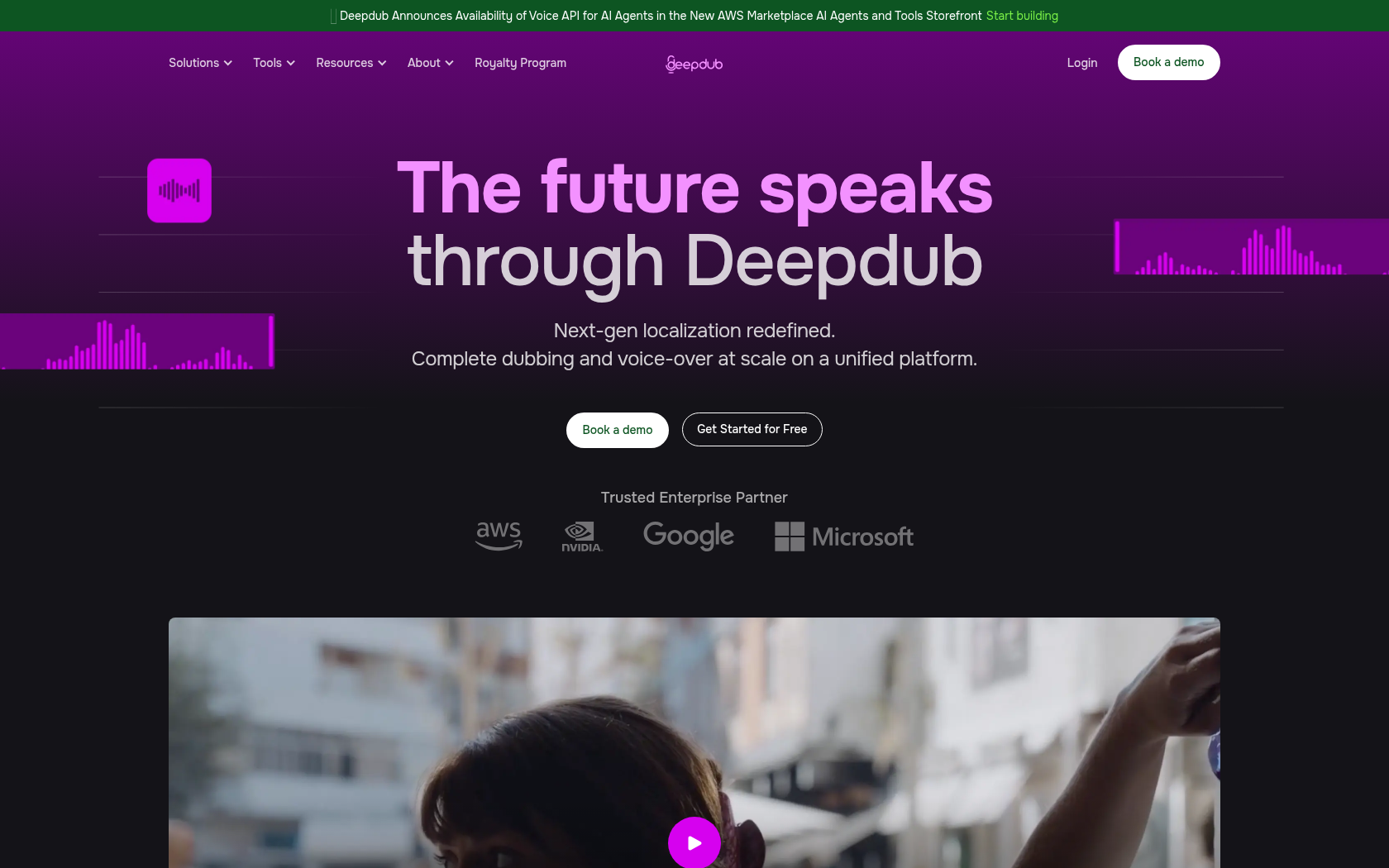Click Book a demo in the header

pos(1169,62)
